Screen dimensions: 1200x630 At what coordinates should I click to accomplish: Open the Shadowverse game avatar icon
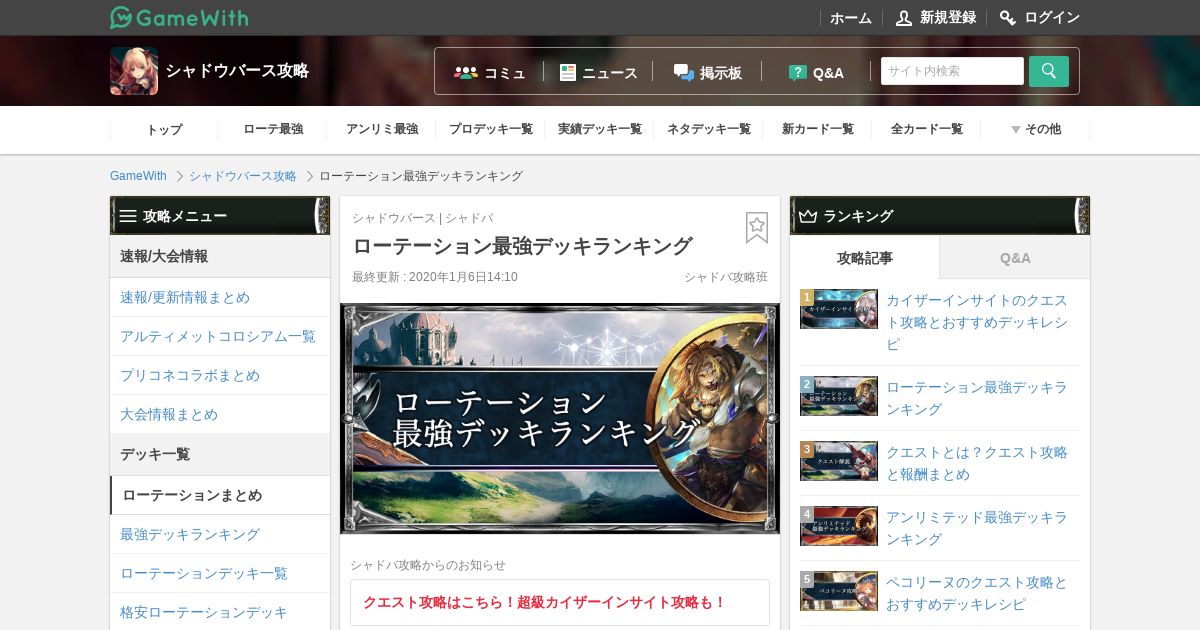(x=134, y=71)
